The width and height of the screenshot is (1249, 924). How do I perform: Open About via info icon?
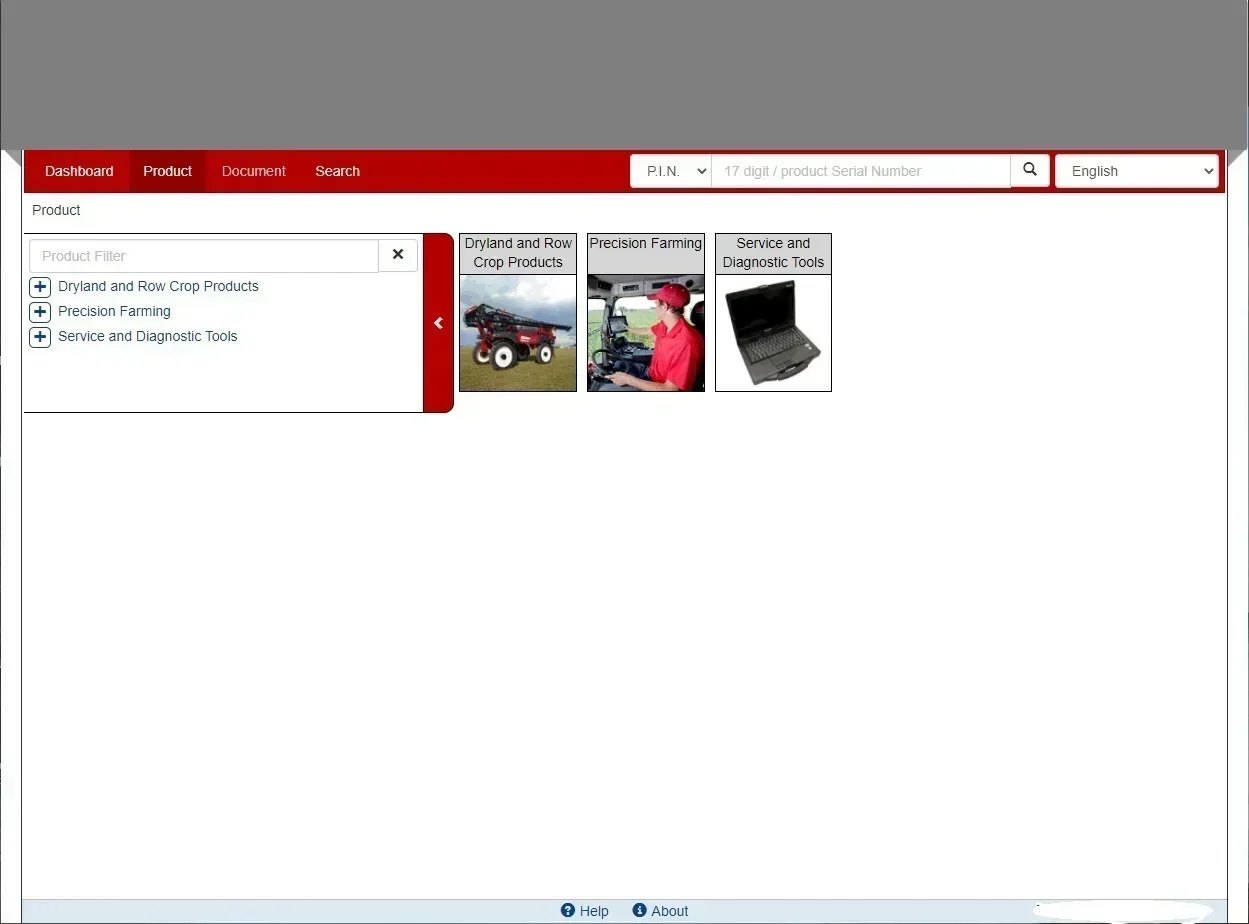point(640,910)
